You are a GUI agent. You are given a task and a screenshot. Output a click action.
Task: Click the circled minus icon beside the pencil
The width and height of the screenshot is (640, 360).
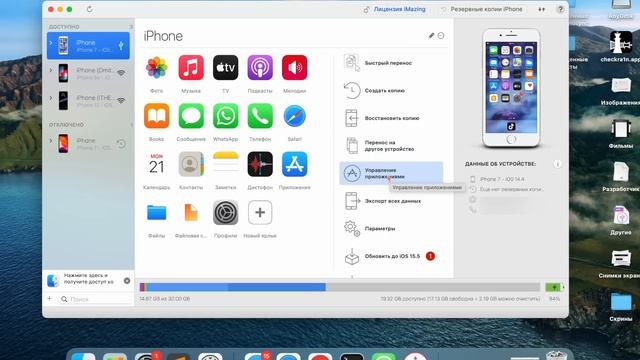point(441,36)
